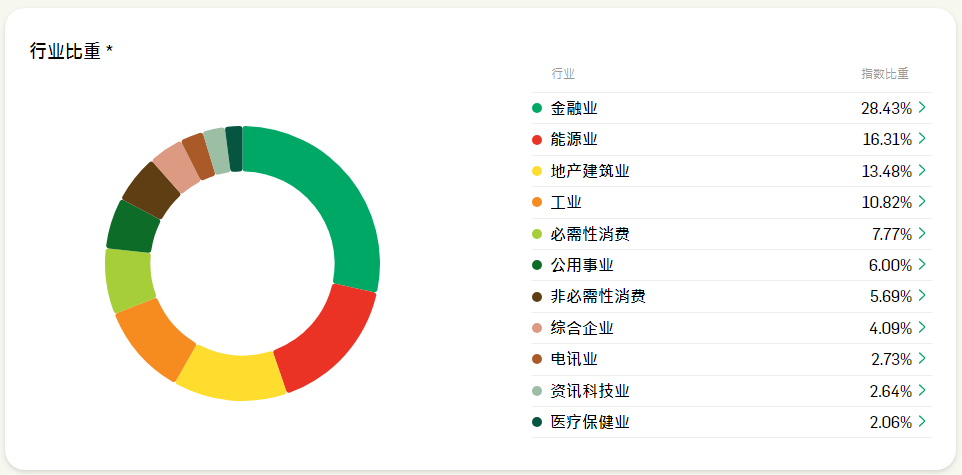Open the 非必需性消费 industry link
Viewport: 962px width, 475px height.
598,297
